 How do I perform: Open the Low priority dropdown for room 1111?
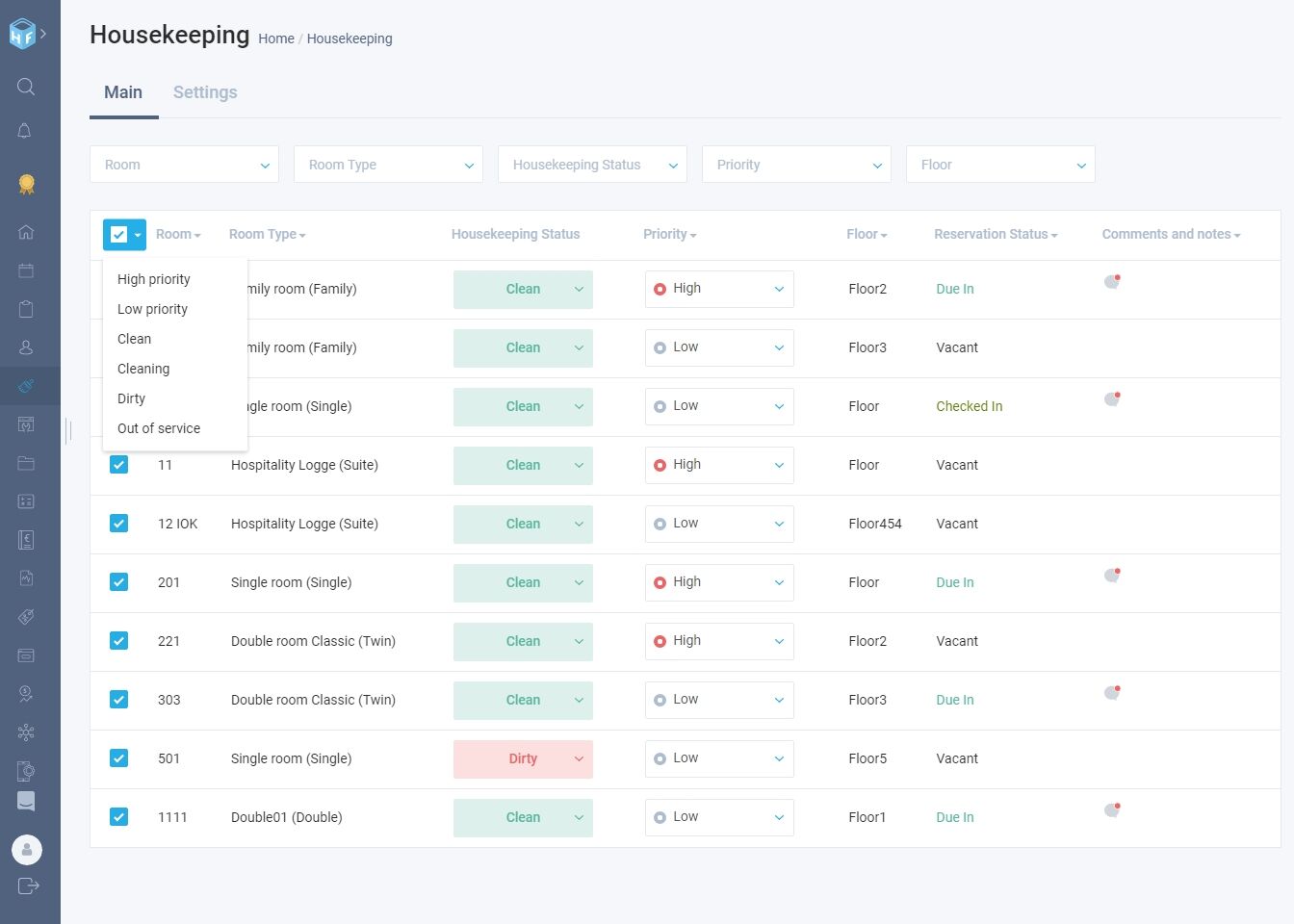719,817
